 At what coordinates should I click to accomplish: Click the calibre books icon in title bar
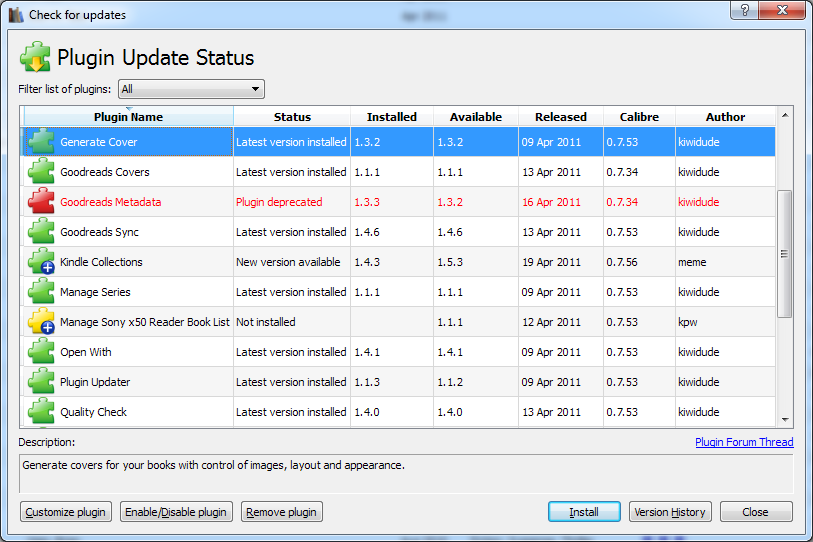(x=16, y=15)
